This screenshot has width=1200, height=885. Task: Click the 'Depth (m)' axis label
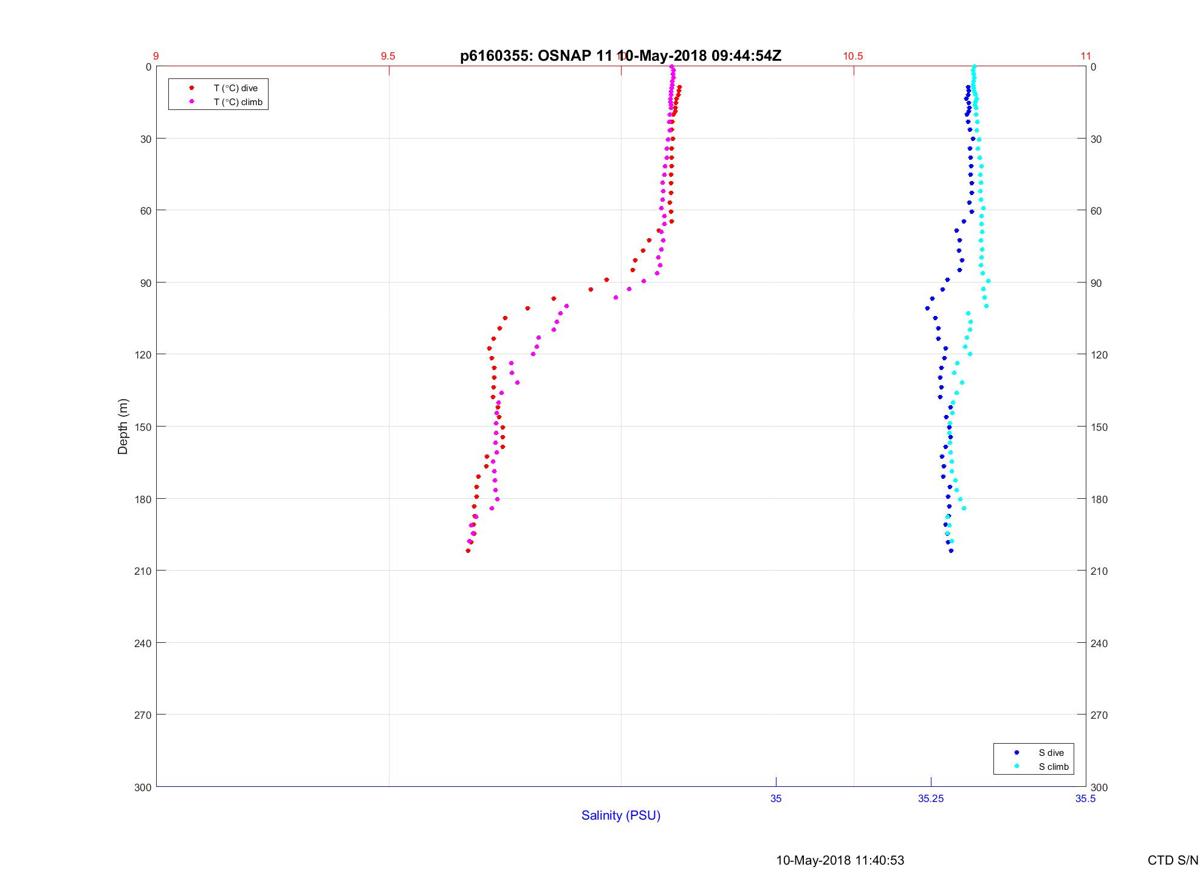(x=124, y=427)
